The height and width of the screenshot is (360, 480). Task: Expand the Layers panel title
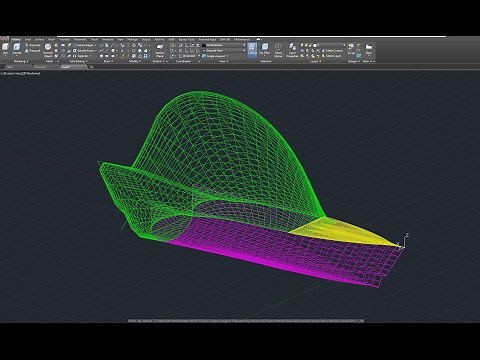(315, 61)
